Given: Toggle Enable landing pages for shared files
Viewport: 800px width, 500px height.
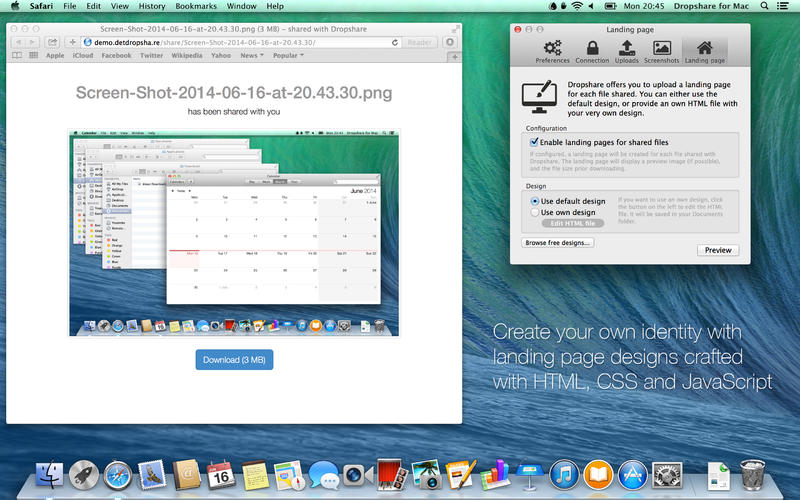Looking at the screenshot, I should (534, 142).
